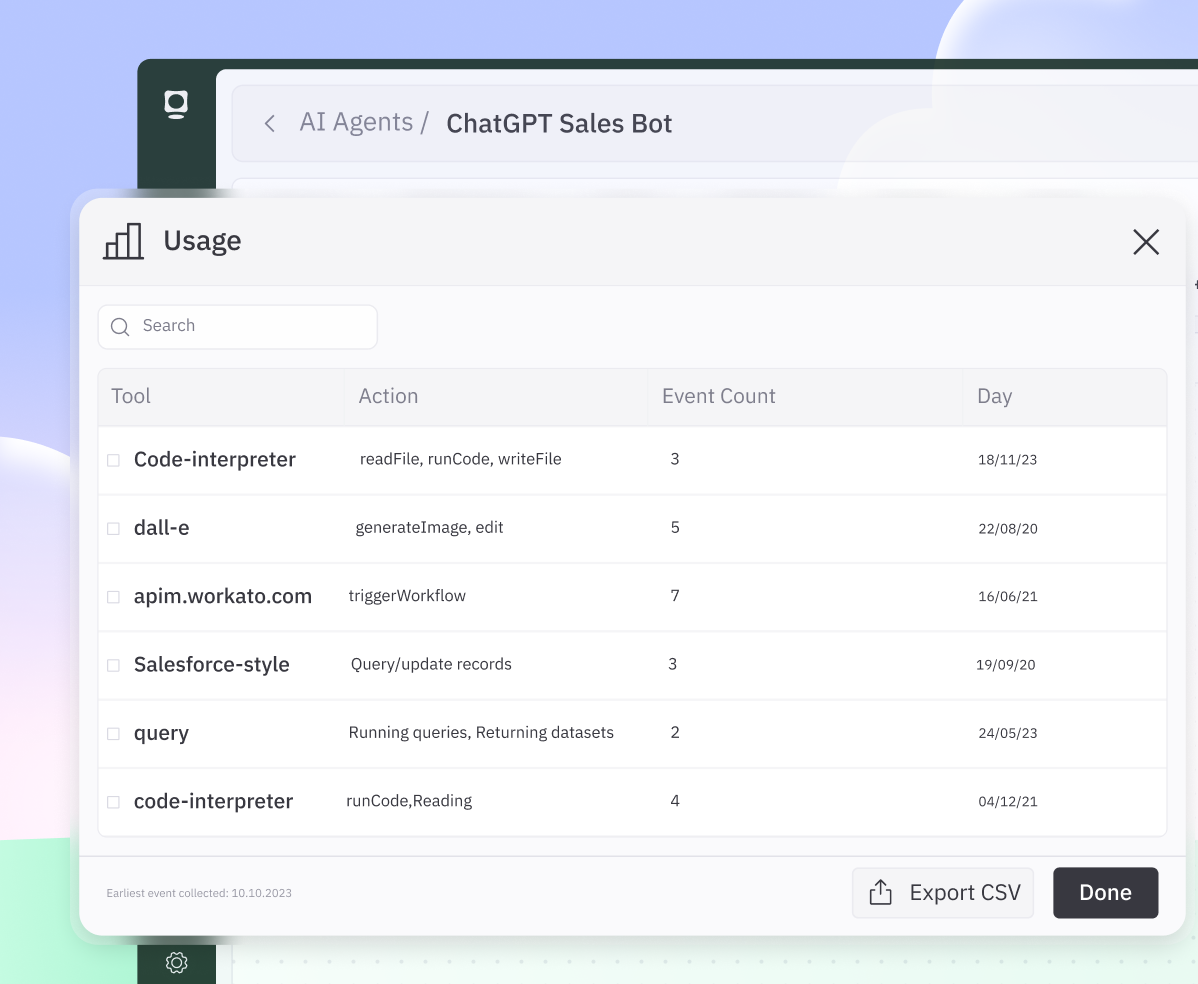This screenshot has width=1198, height=984.
Task: Sort by the Day column header
Action: (x=994, y=396)
